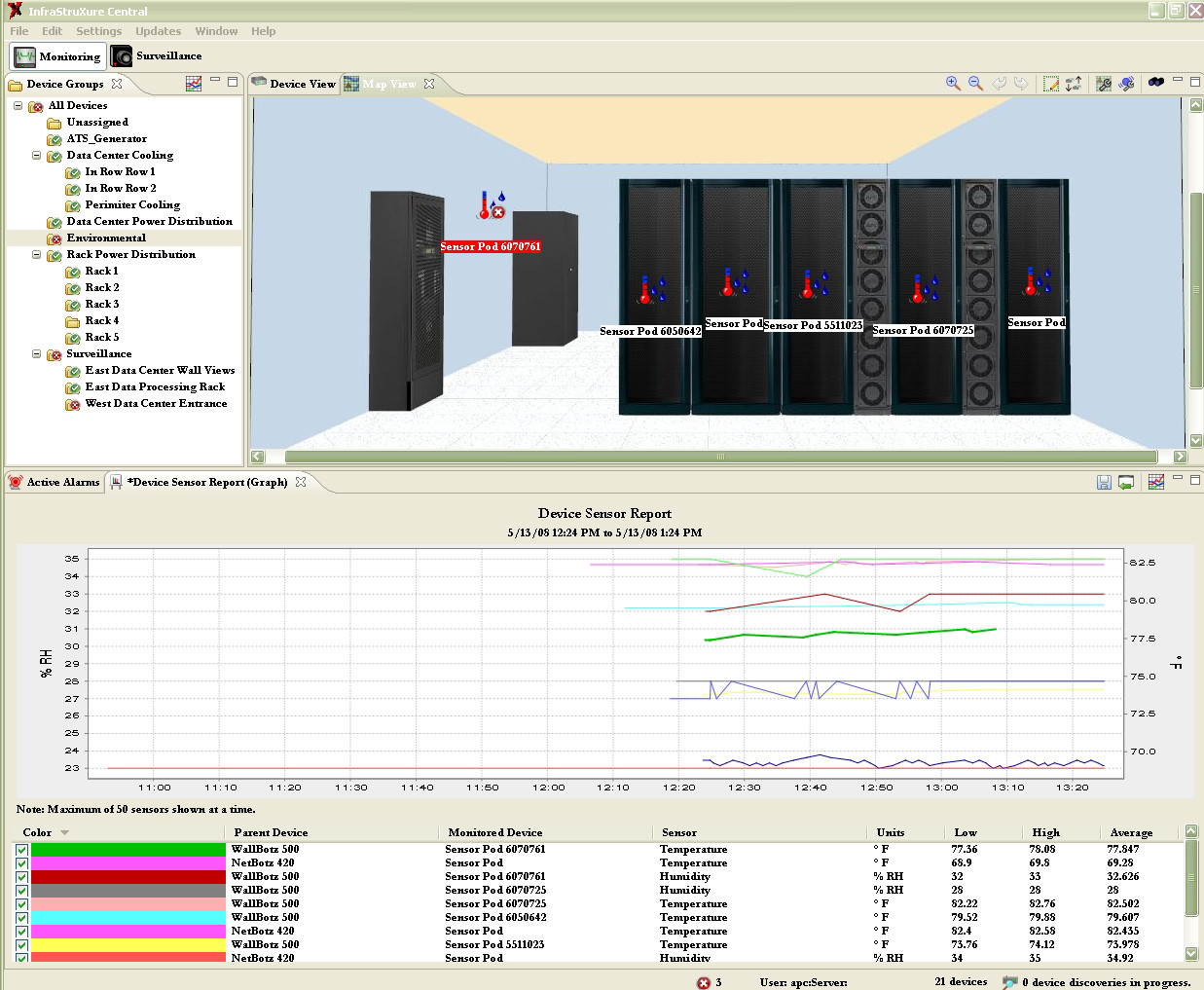Viewport: 1204px width, 990px height.
Task: Click the Environmental folder alarm icon
Action: point(55,238)
